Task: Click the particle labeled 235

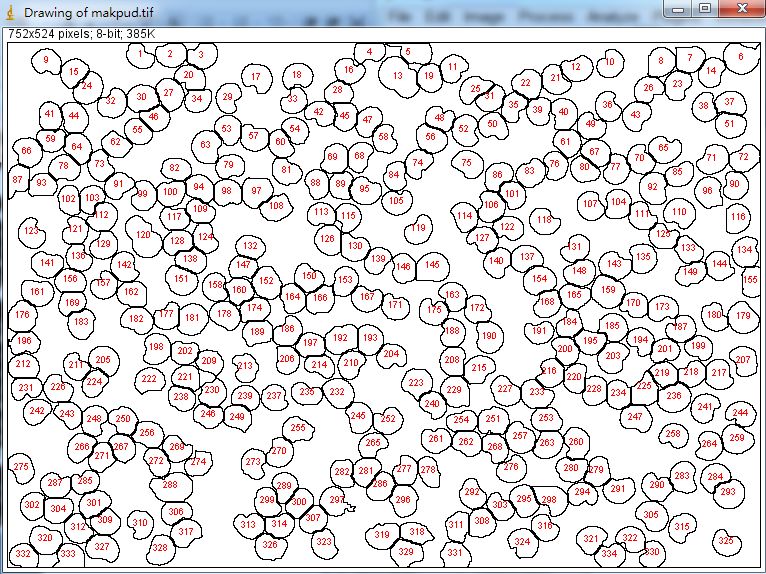Action: 307,392
